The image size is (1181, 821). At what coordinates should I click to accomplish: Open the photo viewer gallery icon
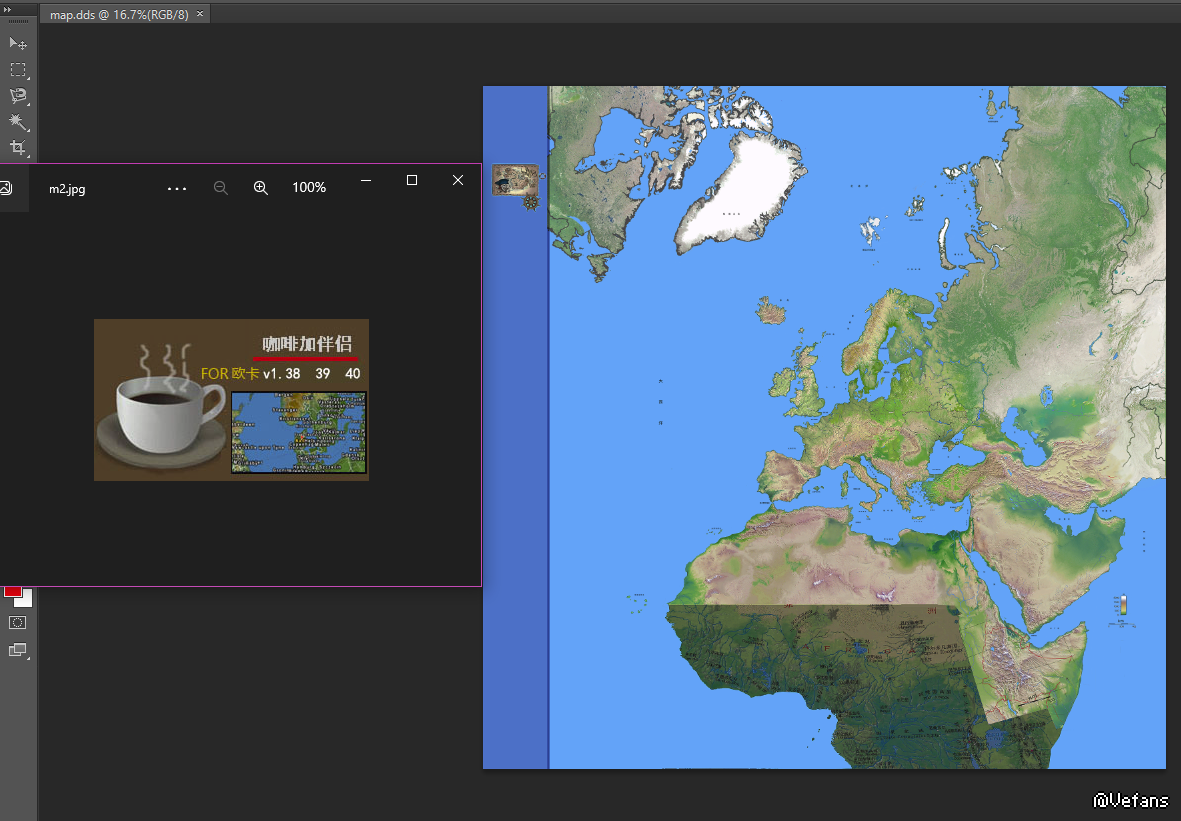tap(6, 188)
